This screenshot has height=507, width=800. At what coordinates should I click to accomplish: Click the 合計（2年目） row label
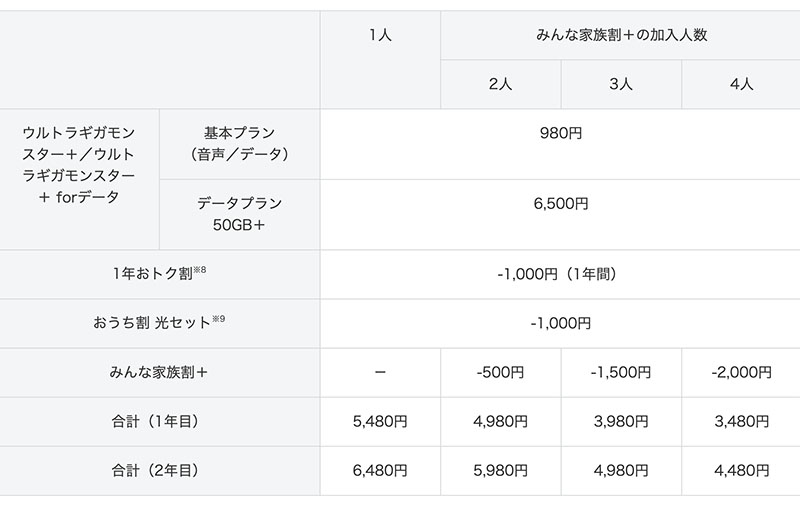coord(156,470)
